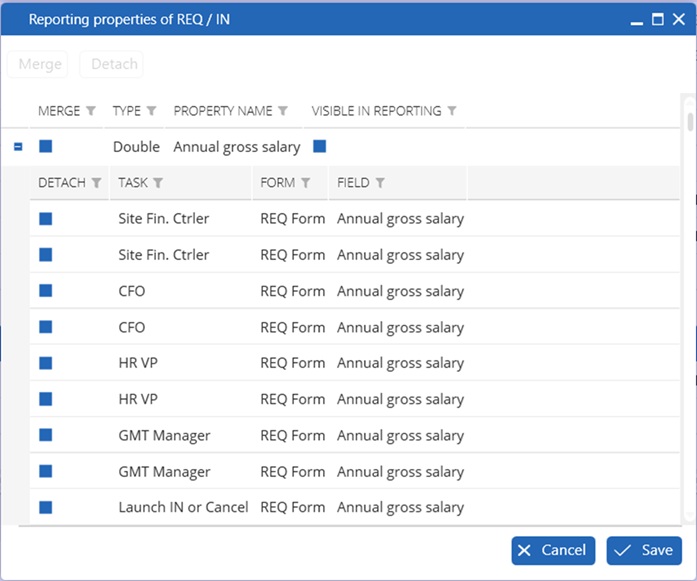The width and height of the screenshot is (697, 581).
Task: Toggle Visible in Reporting checkbox for Annual gross salary
Action: (x=320, y=146)
